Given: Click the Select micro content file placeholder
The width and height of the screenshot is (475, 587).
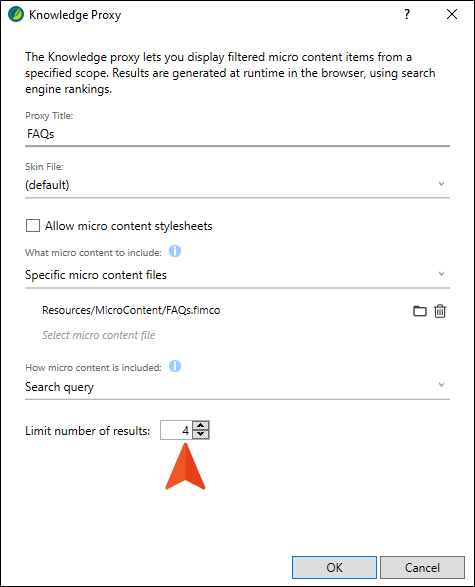Looking at the screenshot, I should [x=98, y=335].
